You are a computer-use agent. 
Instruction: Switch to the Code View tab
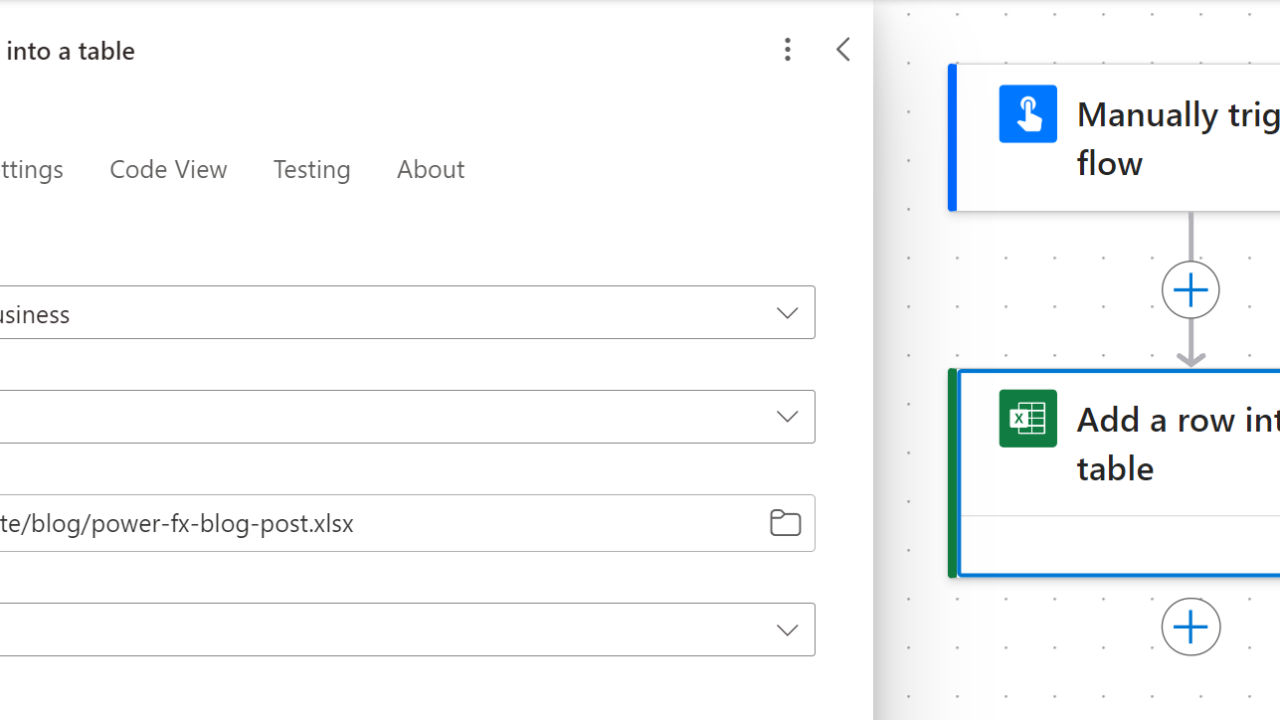168,169
